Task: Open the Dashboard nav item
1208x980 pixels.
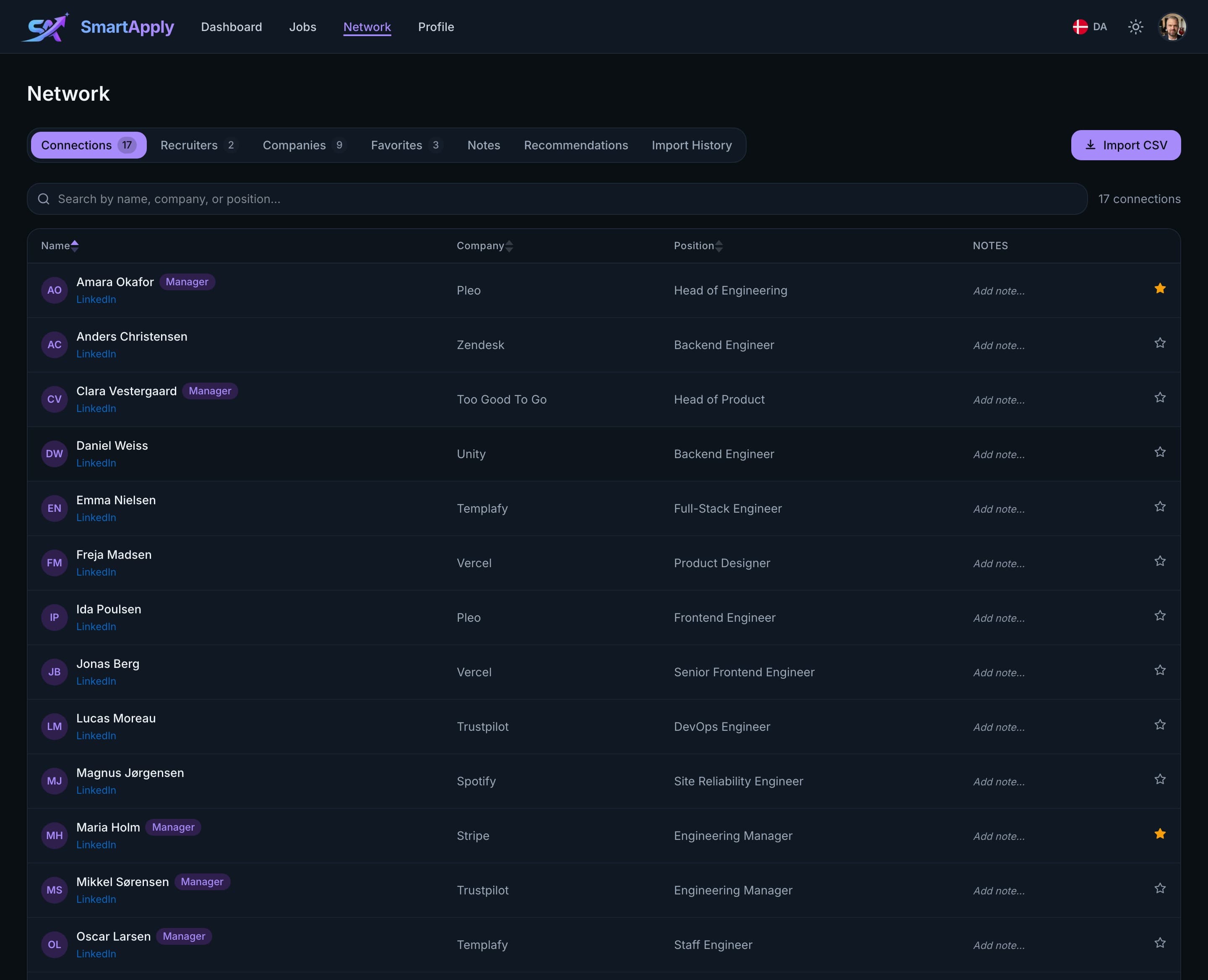Action: click(x=232, y=27)
